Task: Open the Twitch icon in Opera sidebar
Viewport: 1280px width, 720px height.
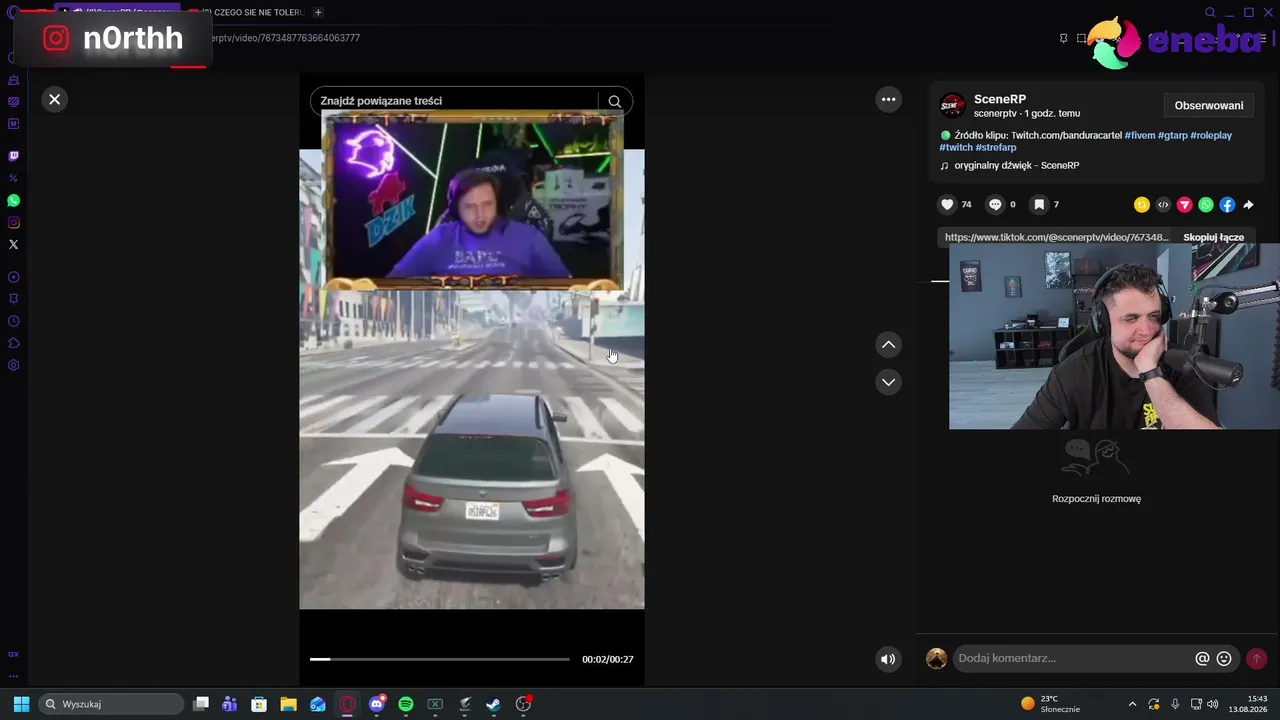Action: pos(14,156)
